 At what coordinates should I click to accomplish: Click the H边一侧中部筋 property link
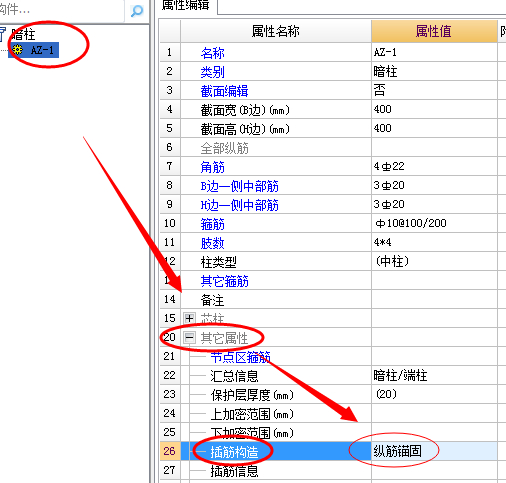click(x=239, y=205)
